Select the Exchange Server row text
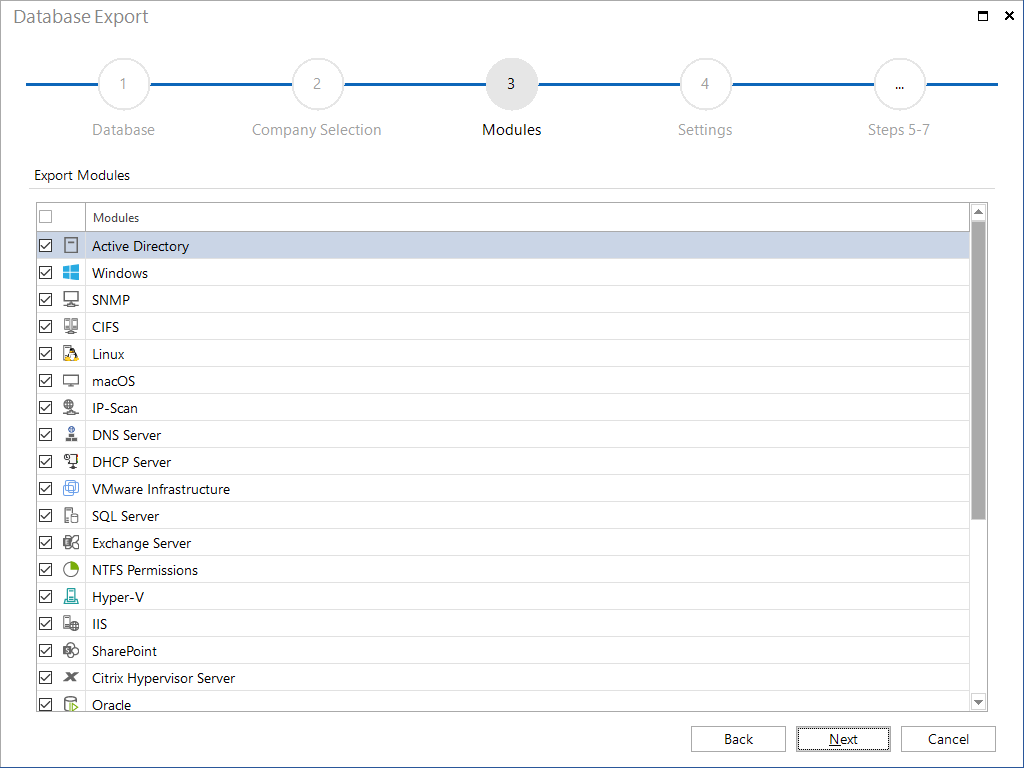Viewport: 1024px width, 768px height. [142, 543]
